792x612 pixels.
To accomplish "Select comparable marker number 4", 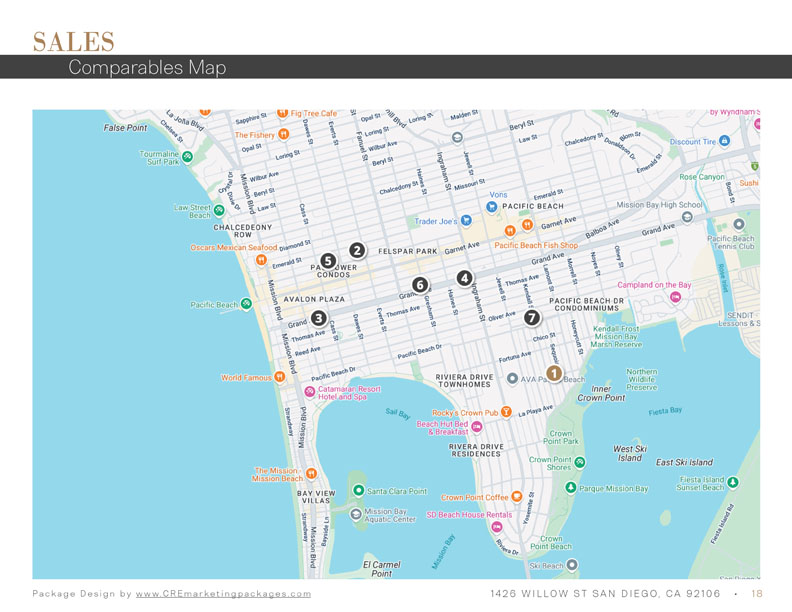I will tap(465, 278).
